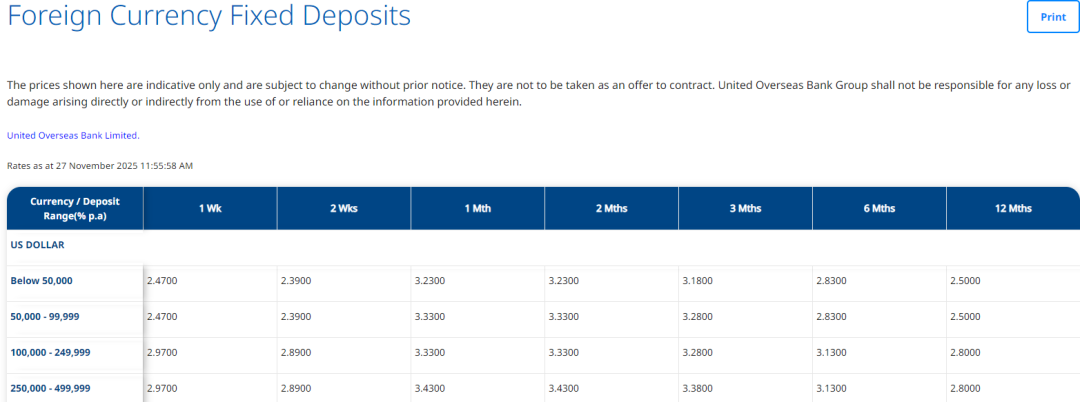This screenshot has height=402, width=1080.
Task: Select the US DOLLAR section row
Action: pyautogui.click(x=38, y=244)
